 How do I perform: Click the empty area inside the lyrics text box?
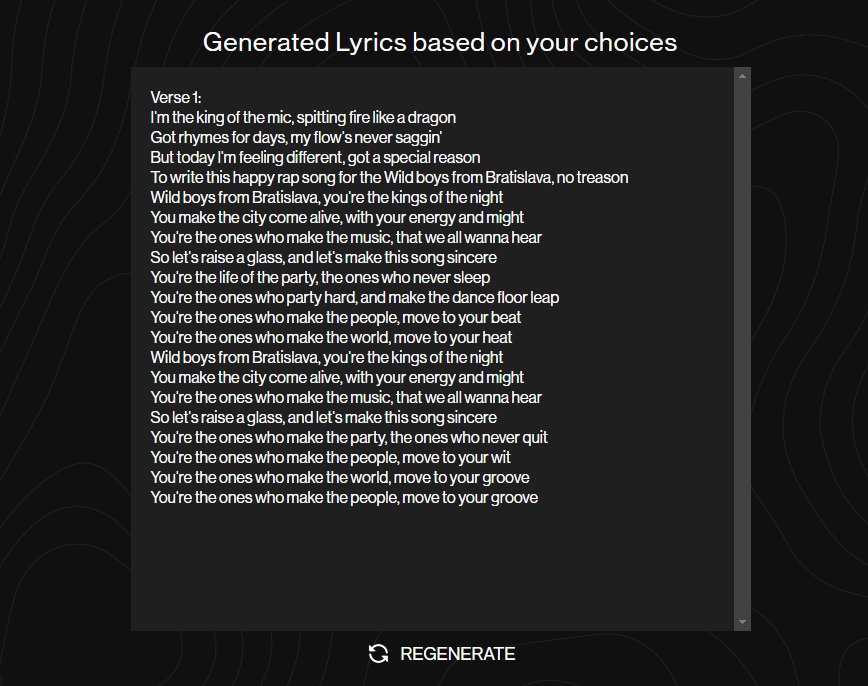pyautogui.click(x=430, y=570)
